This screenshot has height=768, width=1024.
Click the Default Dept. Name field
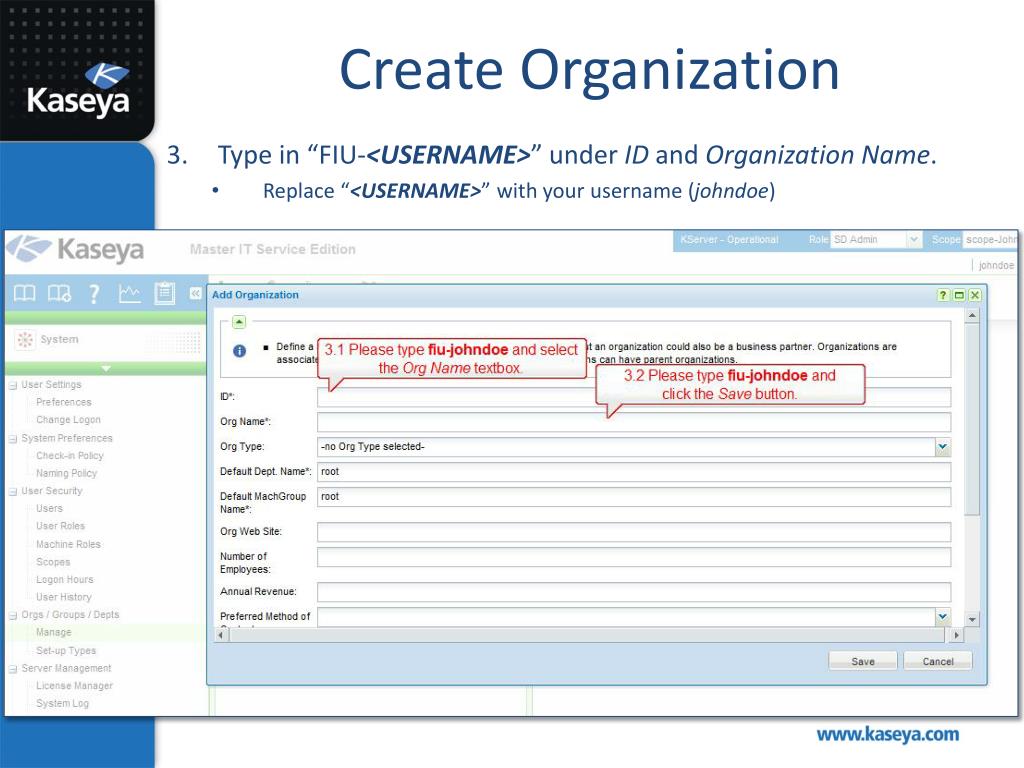[633, 472]
